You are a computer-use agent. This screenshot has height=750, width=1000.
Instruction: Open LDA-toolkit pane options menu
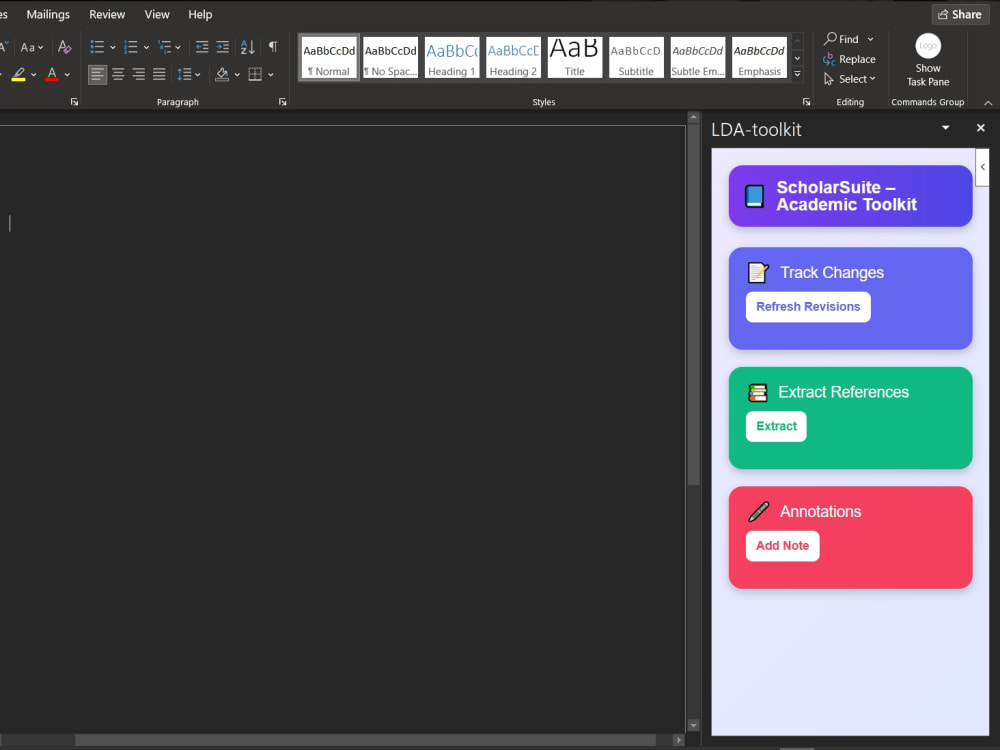click(946, 128)
